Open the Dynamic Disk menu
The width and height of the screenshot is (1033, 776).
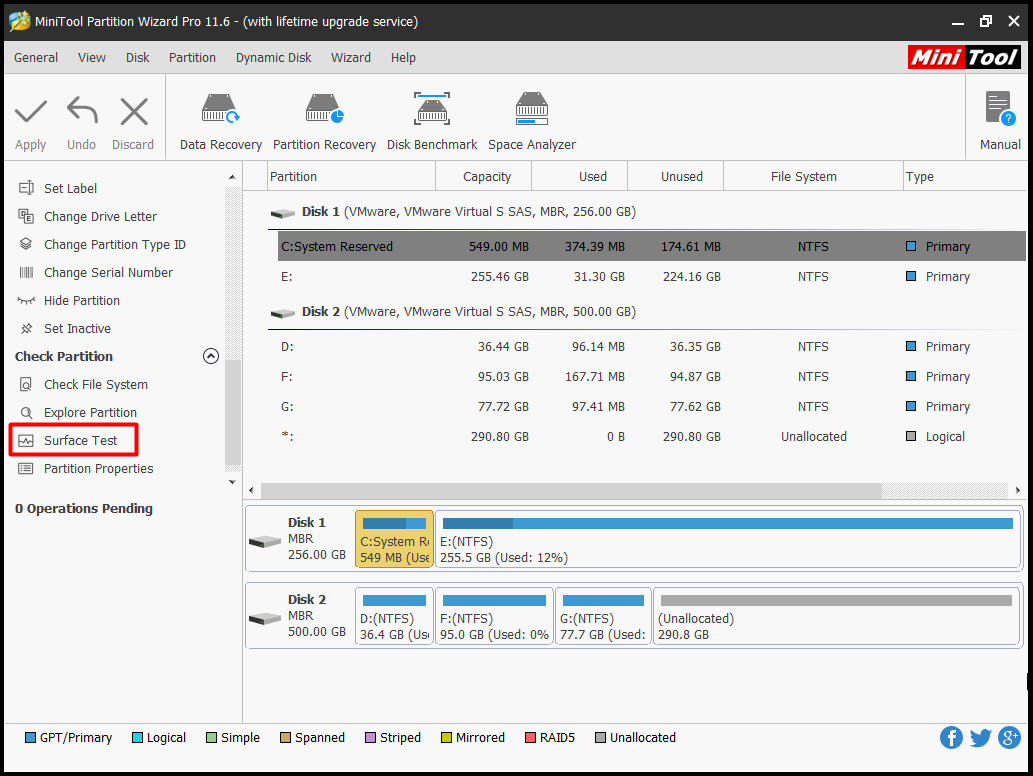click(x=273, y=57)
